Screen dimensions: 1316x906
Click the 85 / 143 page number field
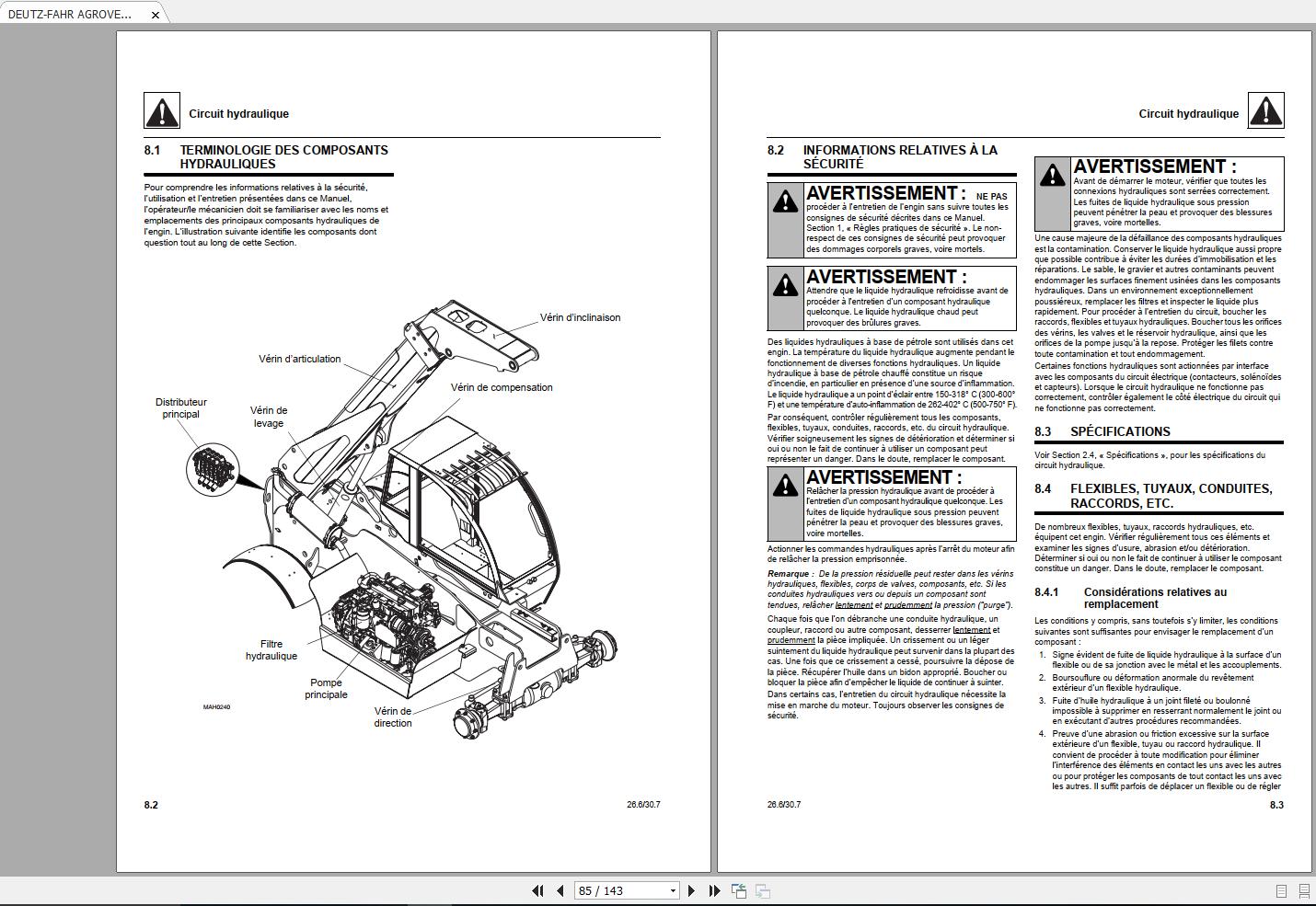point(618,890)
